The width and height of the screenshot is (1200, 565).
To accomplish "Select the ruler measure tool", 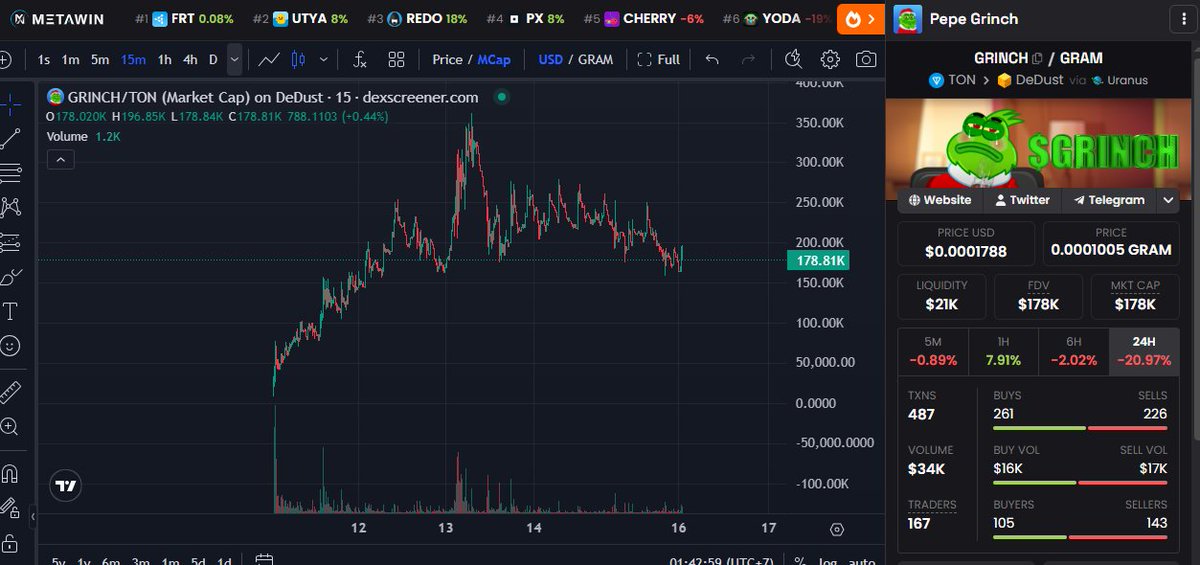I will click(x=9, y=390).
